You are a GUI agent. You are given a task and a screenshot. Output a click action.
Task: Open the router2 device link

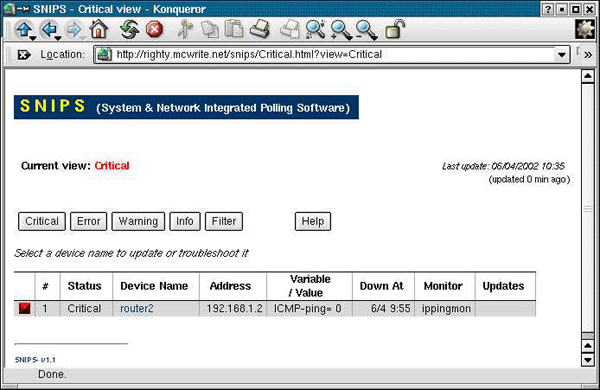pos(137,308)
